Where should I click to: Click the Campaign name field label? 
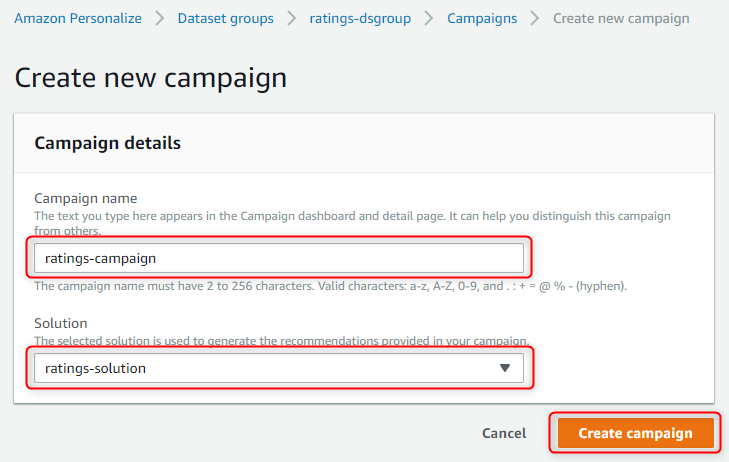click(86, 198)
